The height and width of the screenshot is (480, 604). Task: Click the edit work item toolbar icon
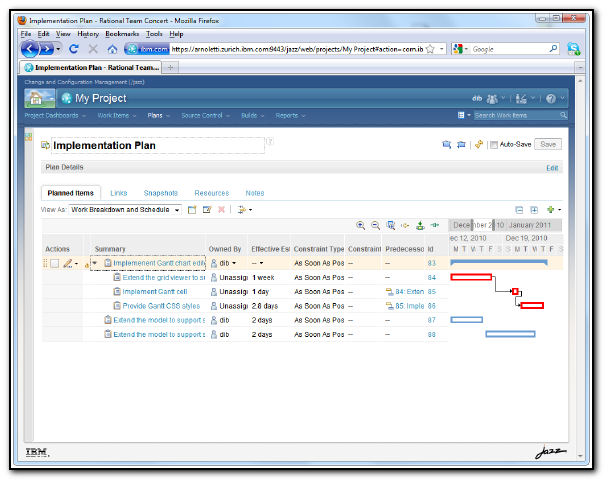coord(207,210)
